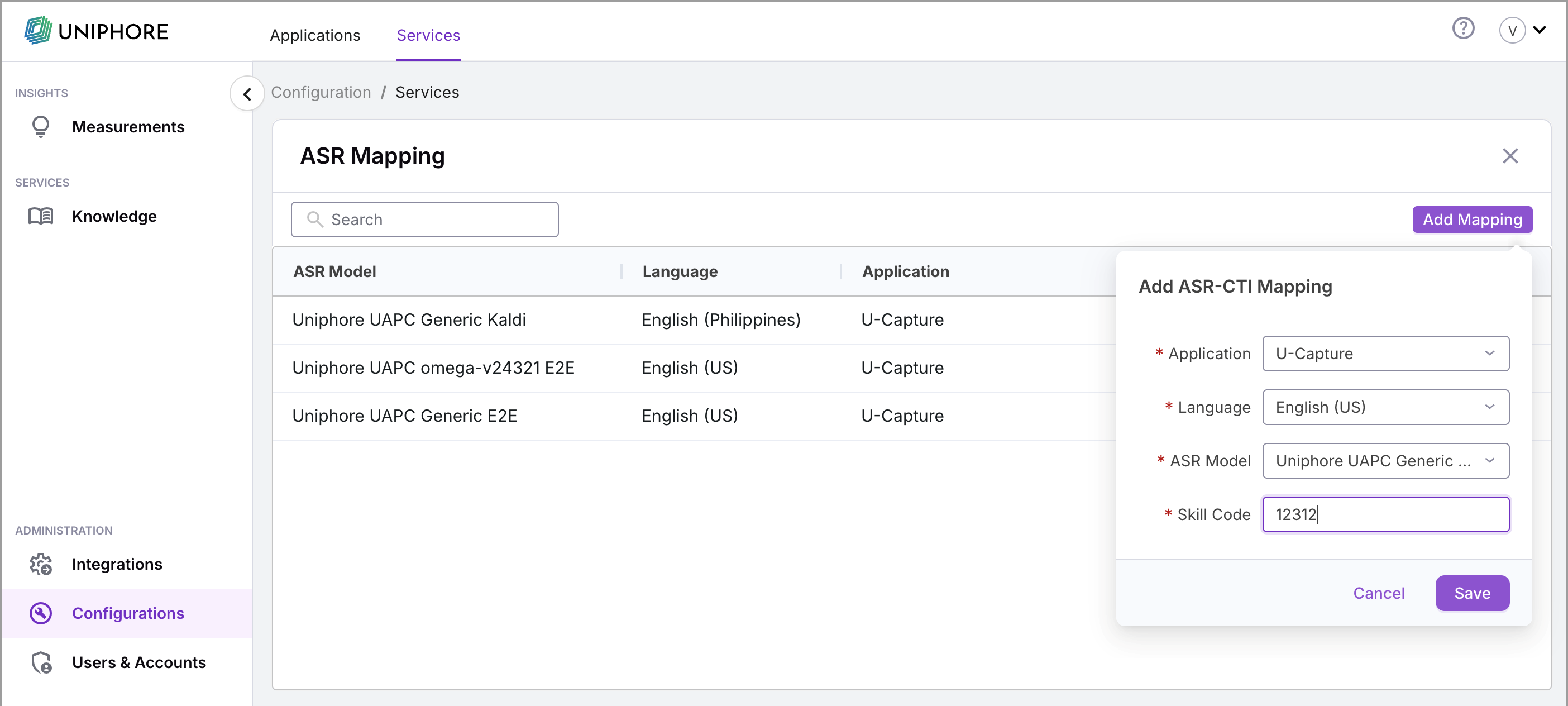Click the Knowledge book icon
The height and width of the screenshot is (706, 1568).
click(41, 216)
